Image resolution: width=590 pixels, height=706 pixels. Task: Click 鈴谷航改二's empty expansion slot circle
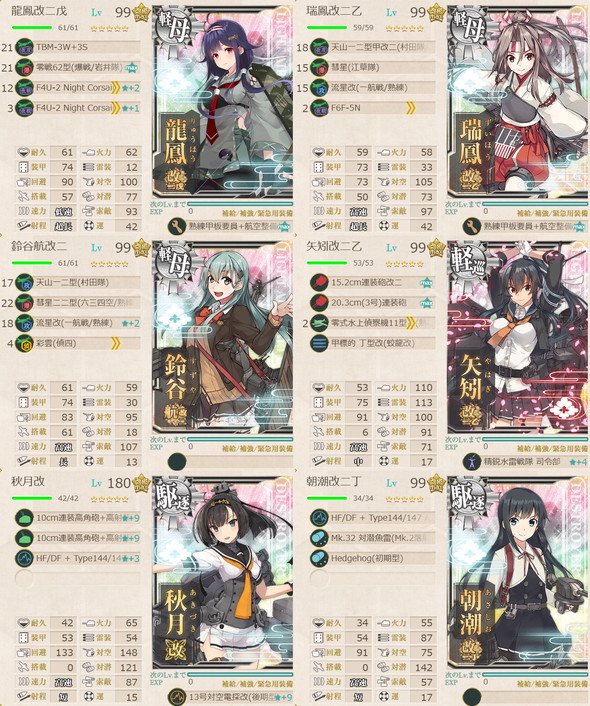click(177, 462)
